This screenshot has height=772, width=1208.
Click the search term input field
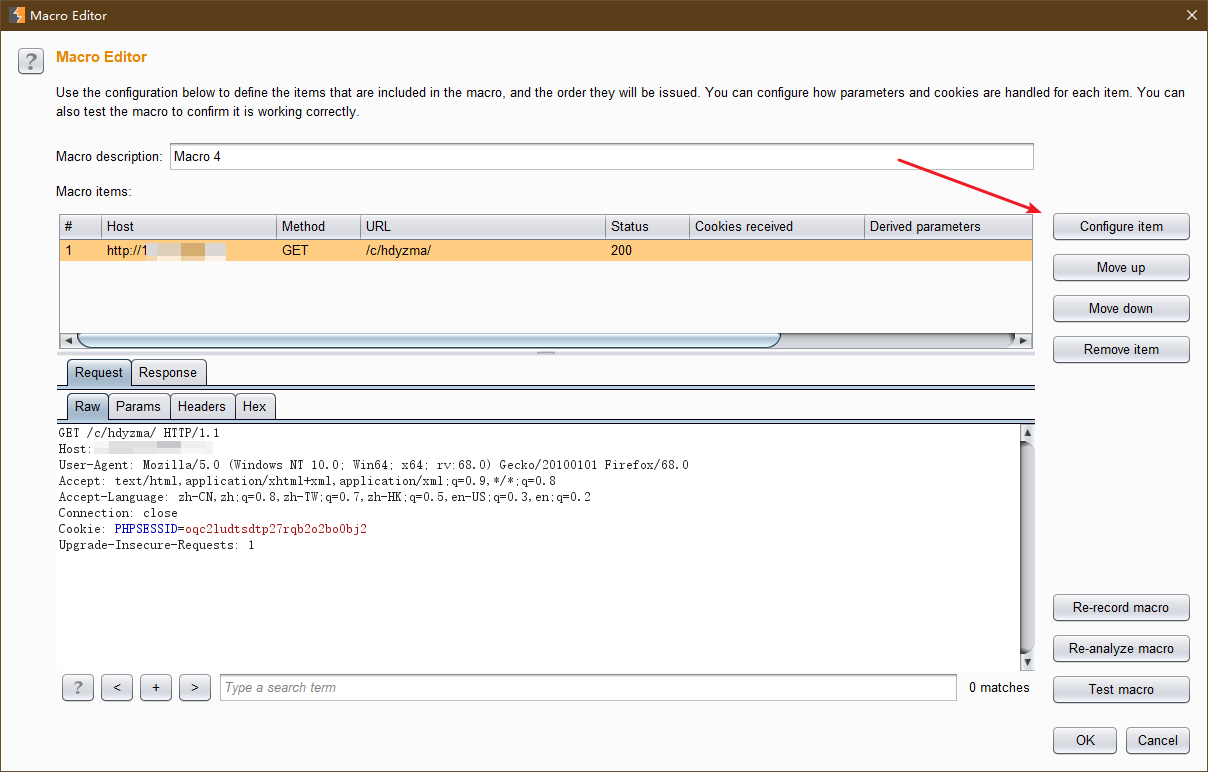pyautogui.click(x=587, y=688)
